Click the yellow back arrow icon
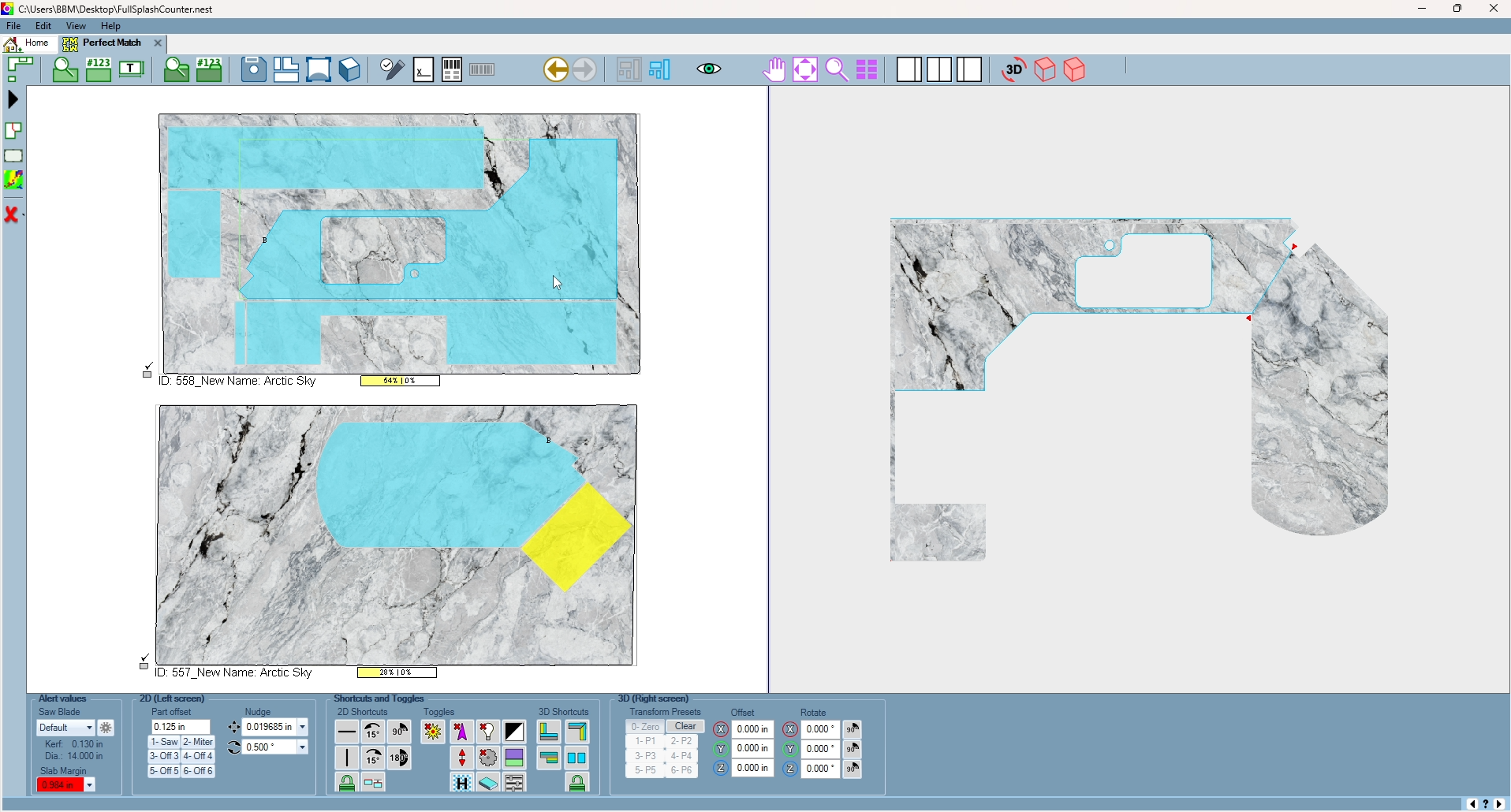This screenshot has width=1511, height=812. point(556,70)
